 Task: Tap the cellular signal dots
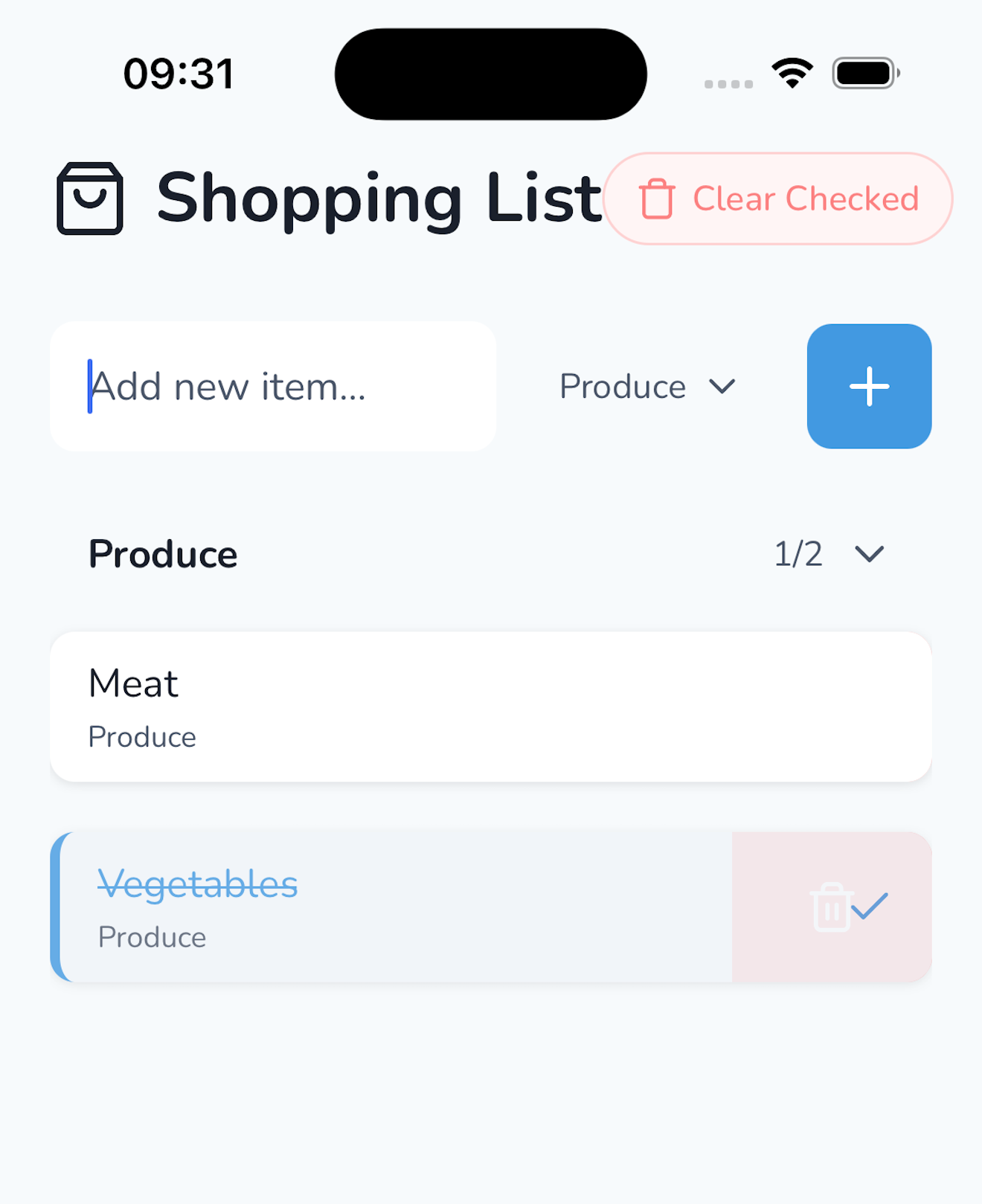pyautogui.click(x=728, y=84)
